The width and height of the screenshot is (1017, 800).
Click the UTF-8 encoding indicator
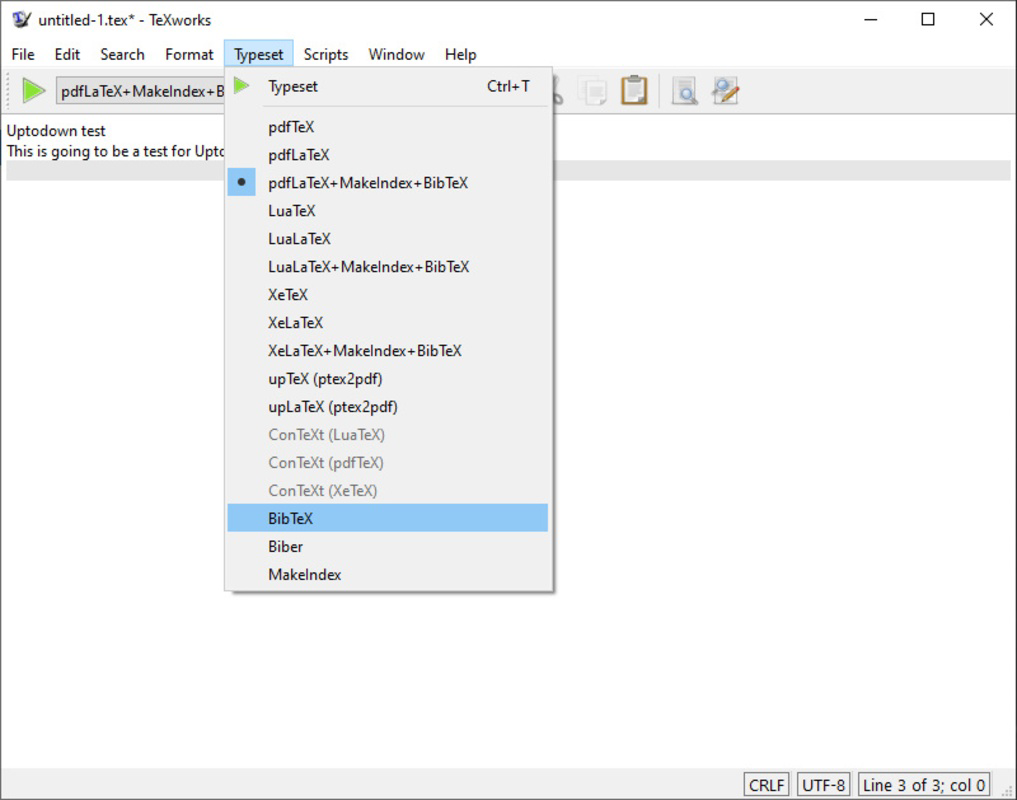coord(823,785)
